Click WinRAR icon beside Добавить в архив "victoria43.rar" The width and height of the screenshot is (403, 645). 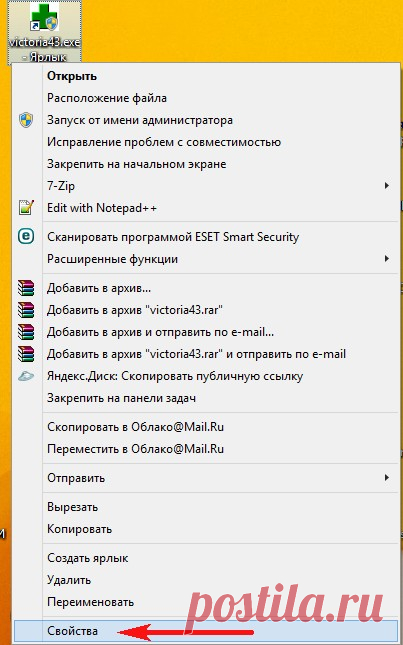(x=26, y=310)
